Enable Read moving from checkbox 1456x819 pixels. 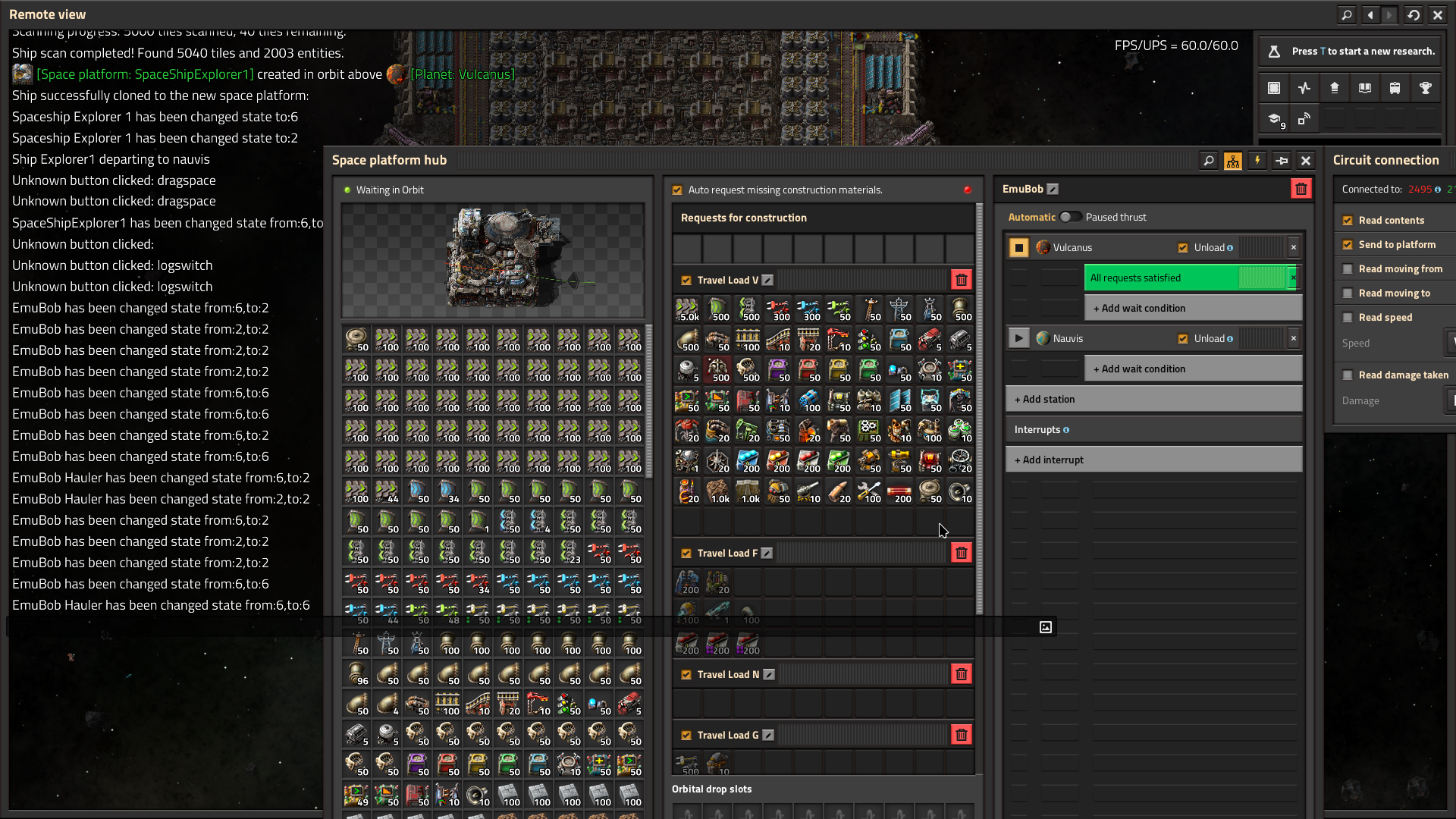[1348, 269]
